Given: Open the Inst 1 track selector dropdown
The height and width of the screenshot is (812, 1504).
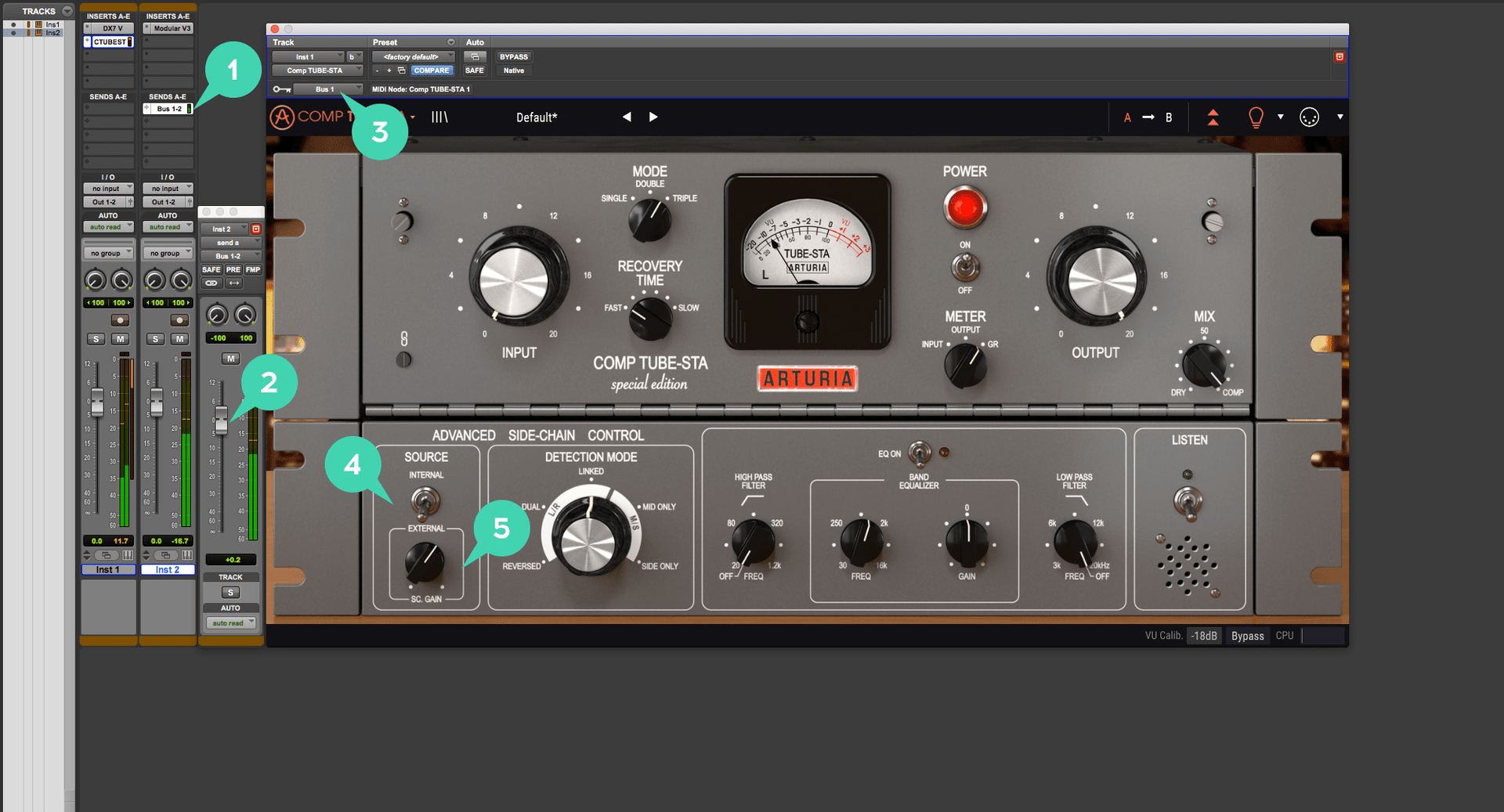Looking at the screenshot, I should 308,56.
